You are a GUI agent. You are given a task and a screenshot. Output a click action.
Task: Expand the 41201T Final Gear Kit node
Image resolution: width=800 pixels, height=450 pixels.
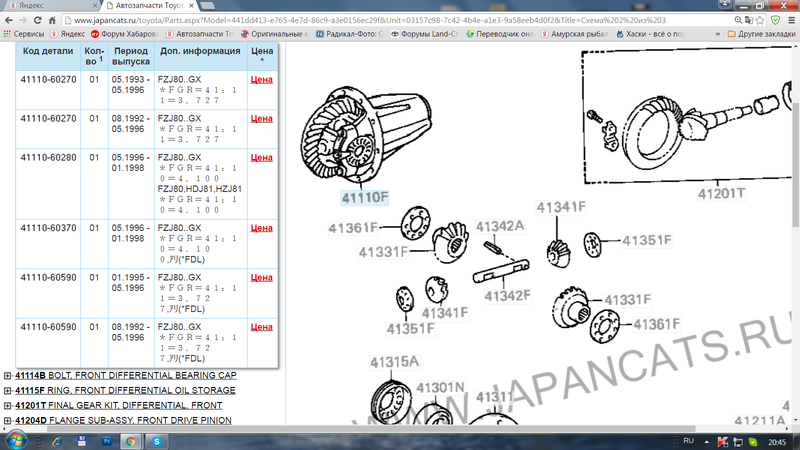coord(7,405)
